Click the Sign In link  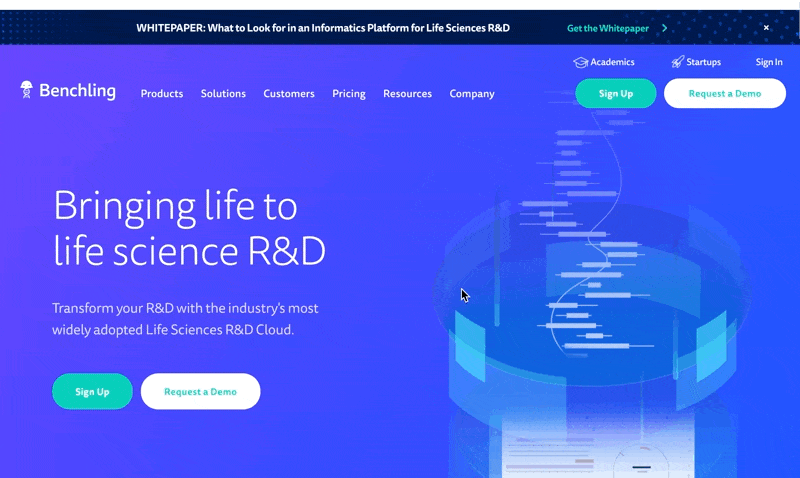coord(769,62)
